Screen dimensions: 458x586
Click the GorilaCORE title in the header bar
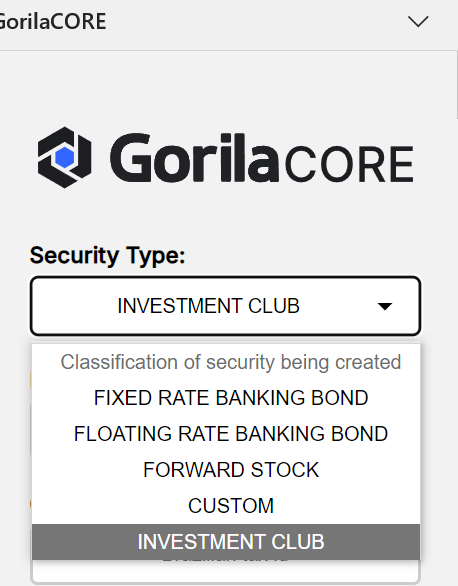[x=52, y=21]
